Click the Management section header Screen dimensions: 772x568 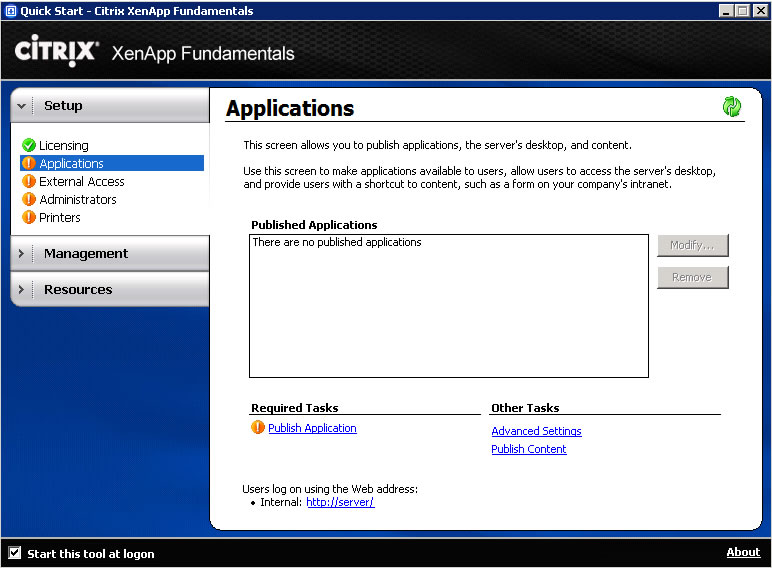coord(110,253)
